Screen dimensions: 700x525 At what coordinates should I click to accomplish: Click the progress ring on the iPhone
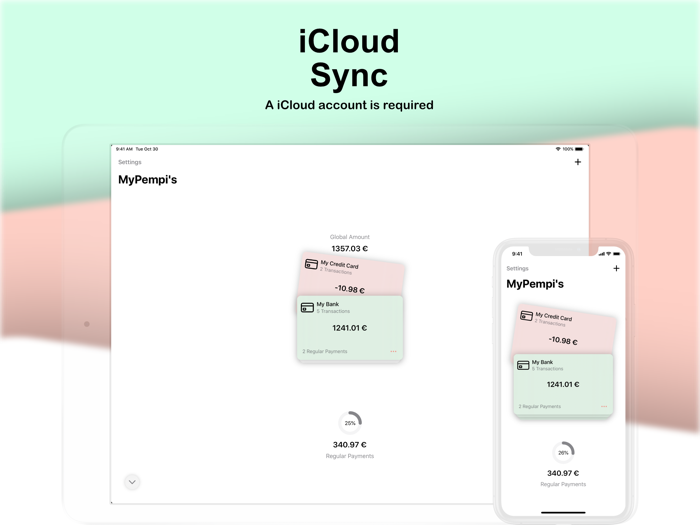[x=563, y=453]
